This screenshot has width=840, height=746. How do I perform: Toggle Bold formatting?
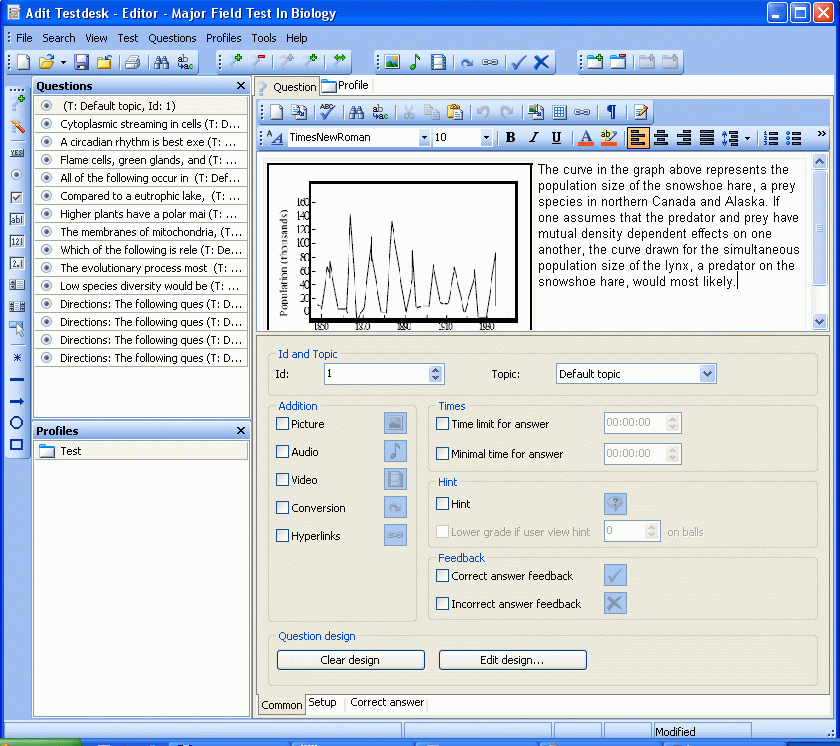(x=511, y=138)
